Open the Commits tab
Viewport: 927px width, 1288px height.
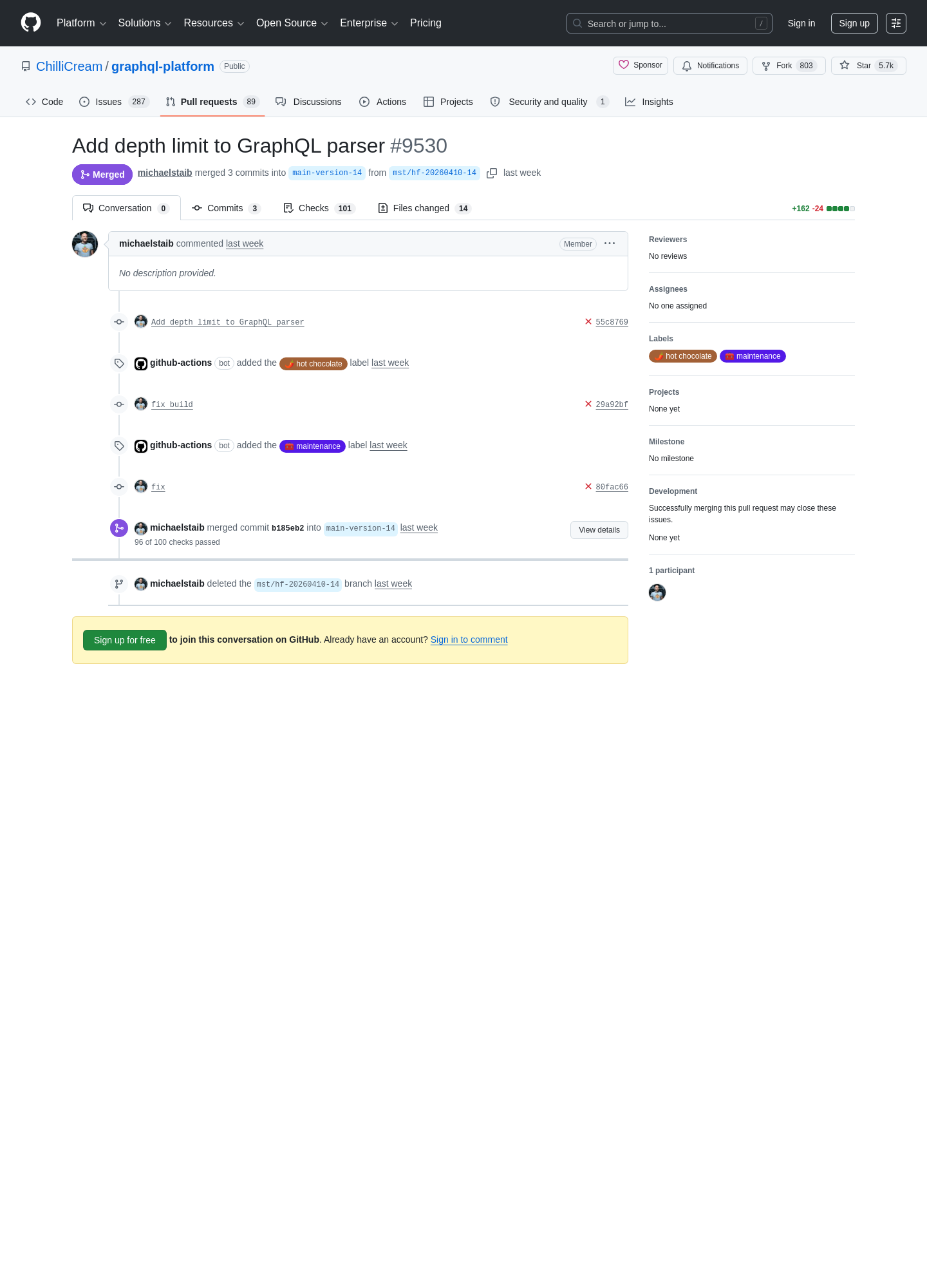[226, 208]
